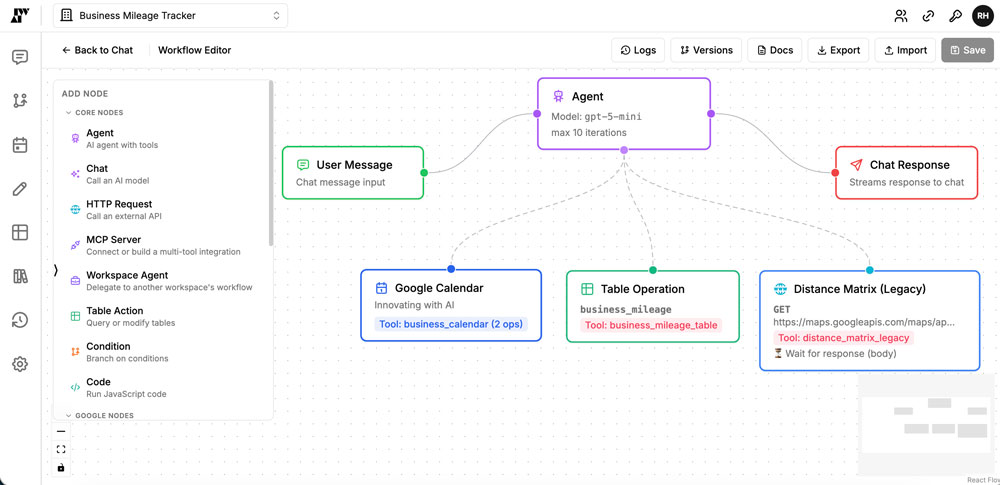Click the distance_matrix_legacy tool tag
The image size is (1000, 485).
pyautogui.click(x=844, y=338)
